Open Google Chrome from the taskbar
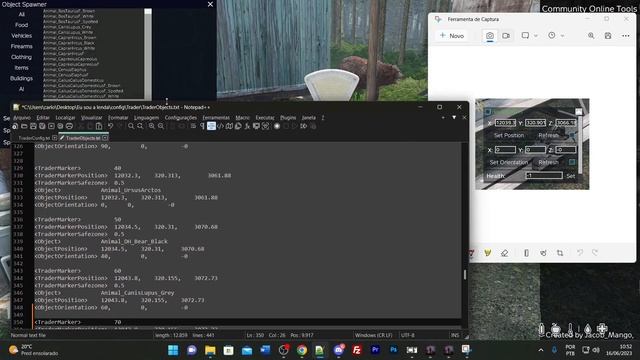 coord(302,350)
